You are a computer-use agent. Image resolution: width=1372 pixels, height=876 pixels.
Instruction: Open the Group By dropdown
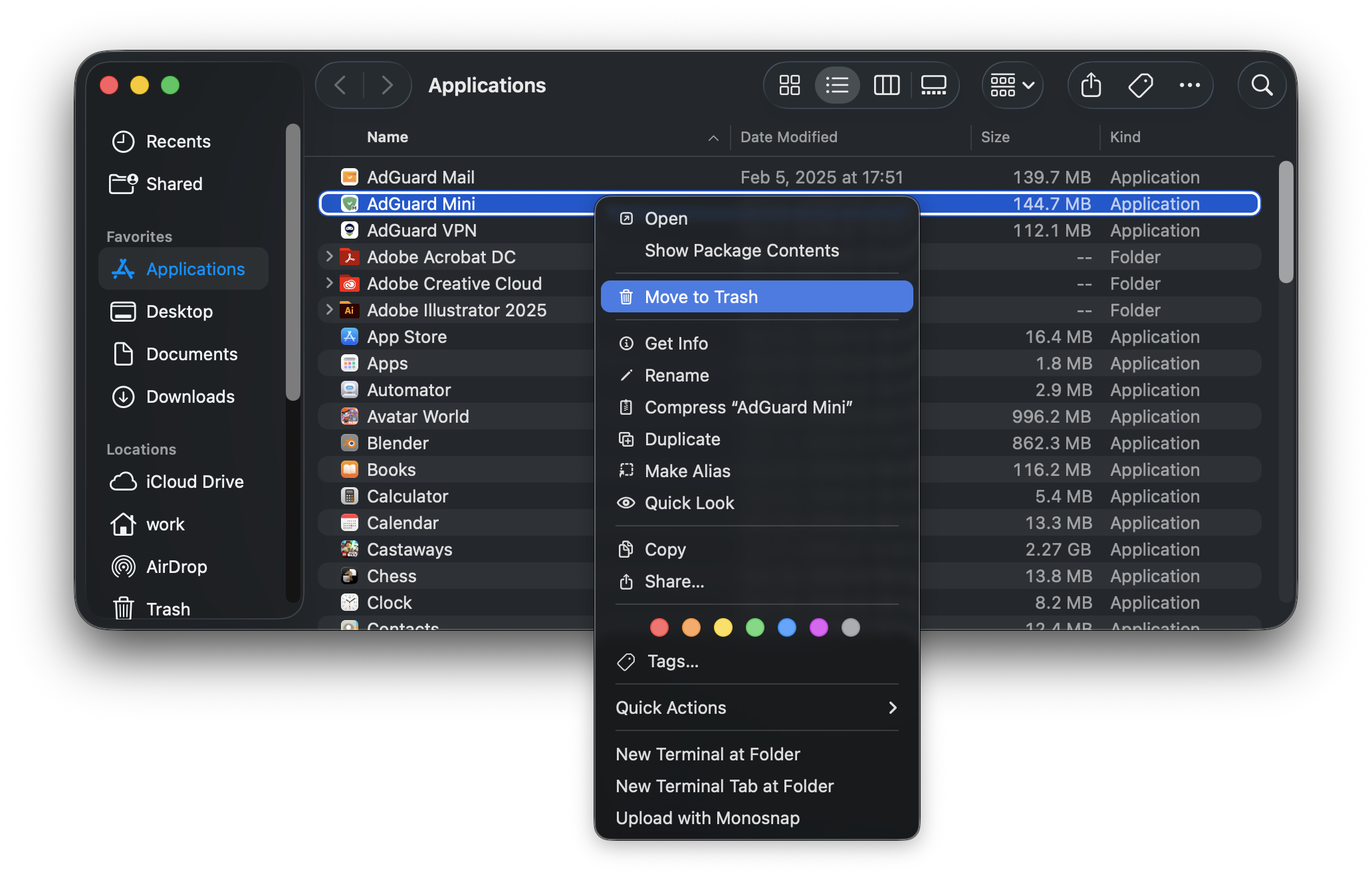(1012, 85)
